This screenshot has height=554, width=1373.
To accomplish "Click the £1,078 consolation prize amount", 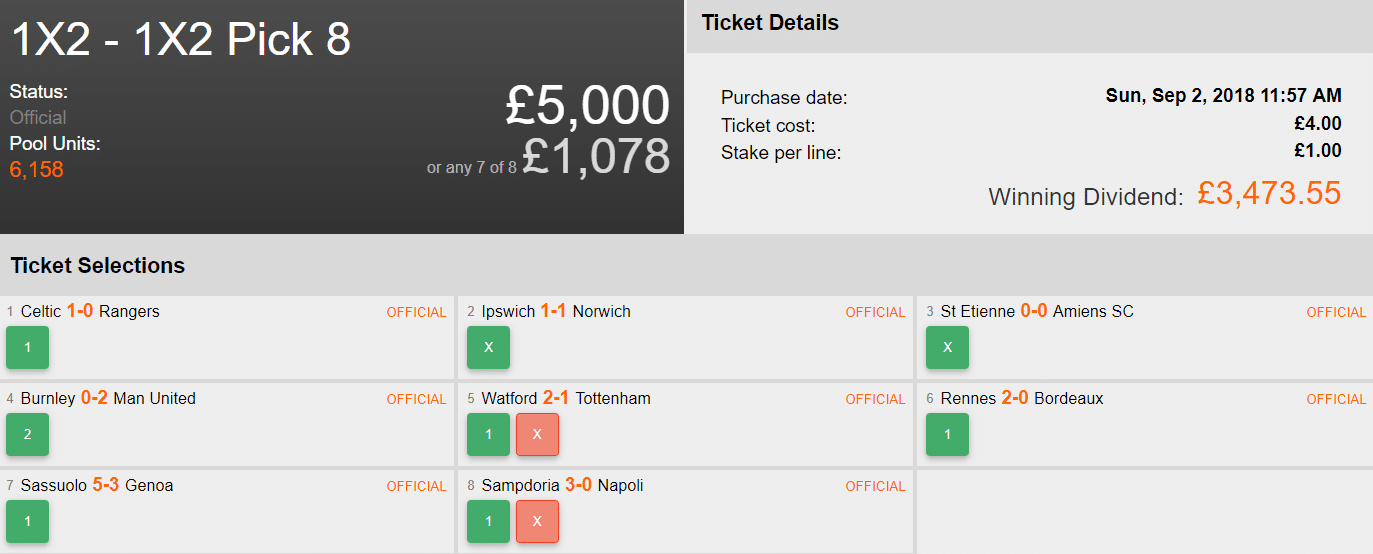I will pos(595,156).
